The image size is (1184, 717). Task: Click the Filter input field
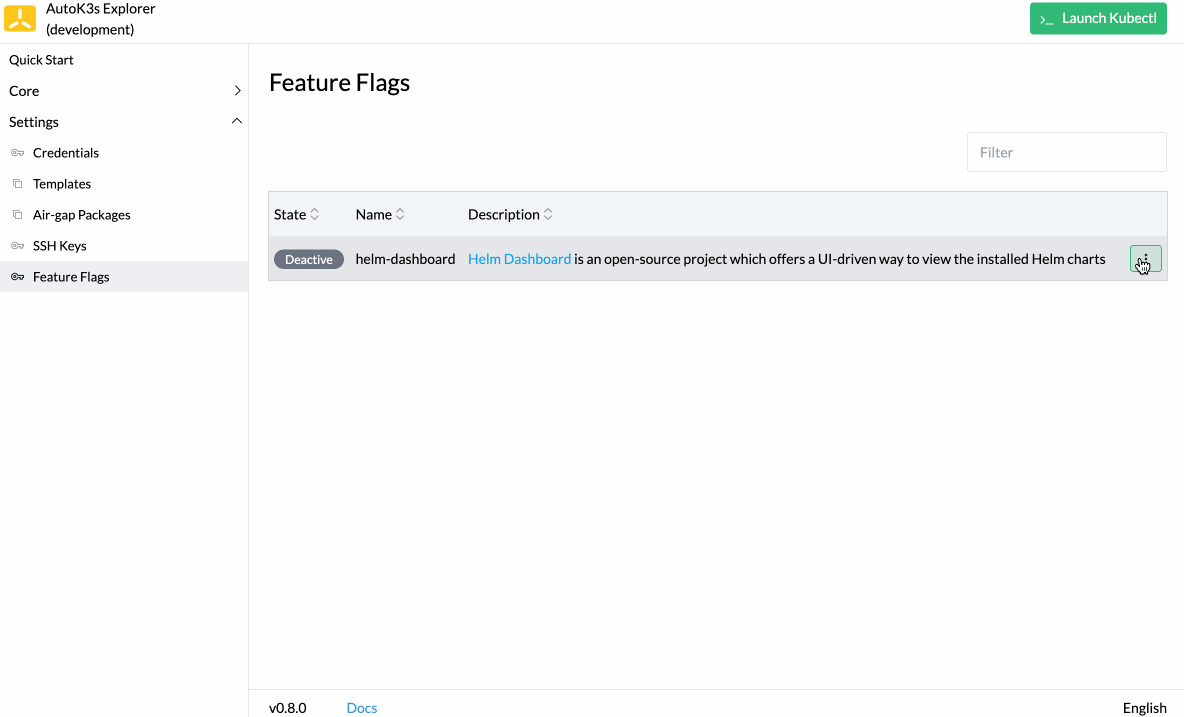point(1066,151)
